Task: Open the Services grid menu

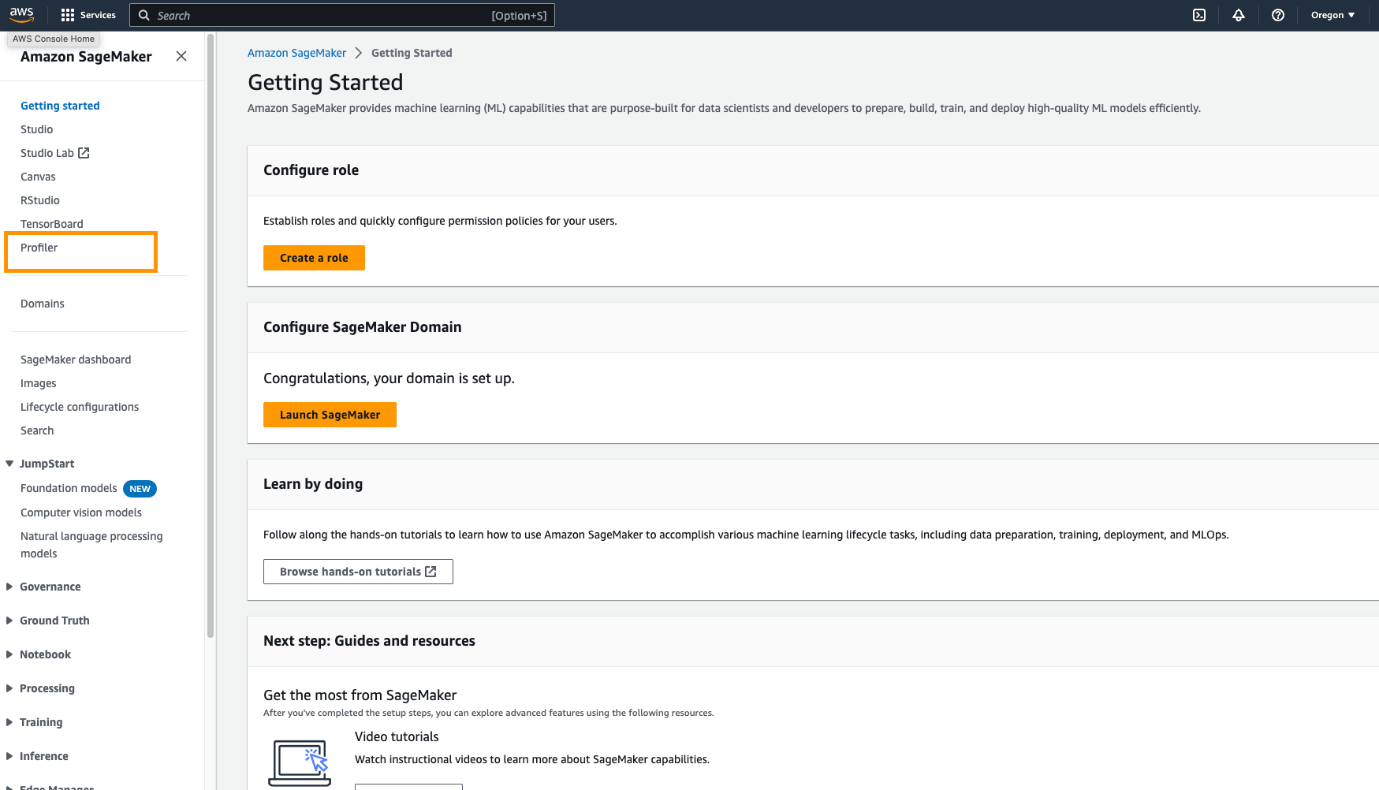Action: coord(68,15)
